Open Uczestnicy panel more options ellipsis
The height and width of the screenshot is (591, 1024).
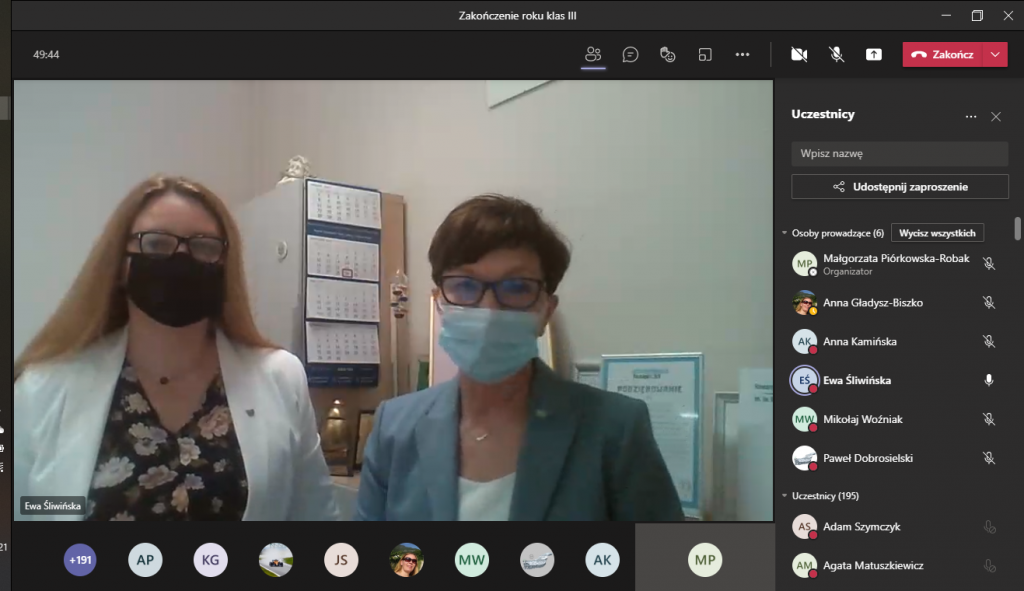point(970,116)
